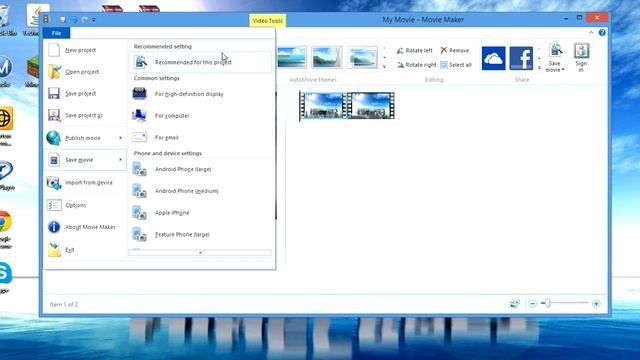Open the Customize Quick Access Toolbar dropdown
Viewport: 640px width, 360px height.
point(94,20)
